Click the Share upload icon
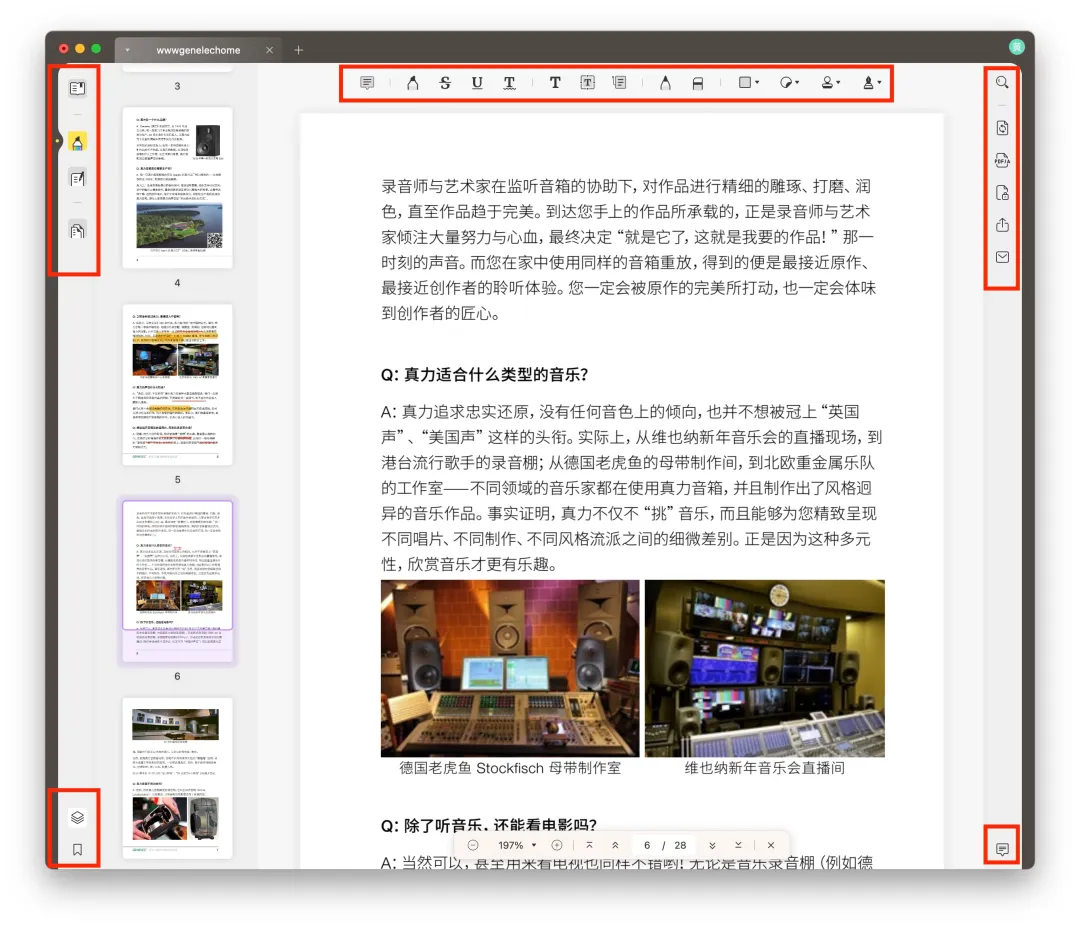1080x929 pixels. point(1002,225)
